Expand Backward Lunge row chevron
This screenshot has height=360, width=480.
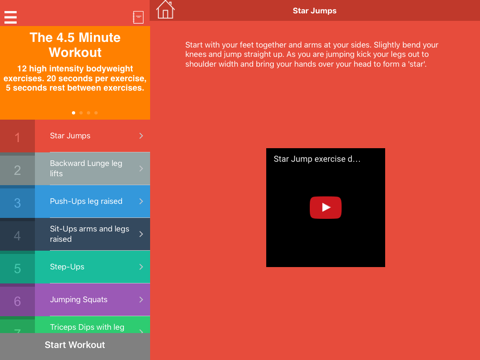click(x=141, y=169)
